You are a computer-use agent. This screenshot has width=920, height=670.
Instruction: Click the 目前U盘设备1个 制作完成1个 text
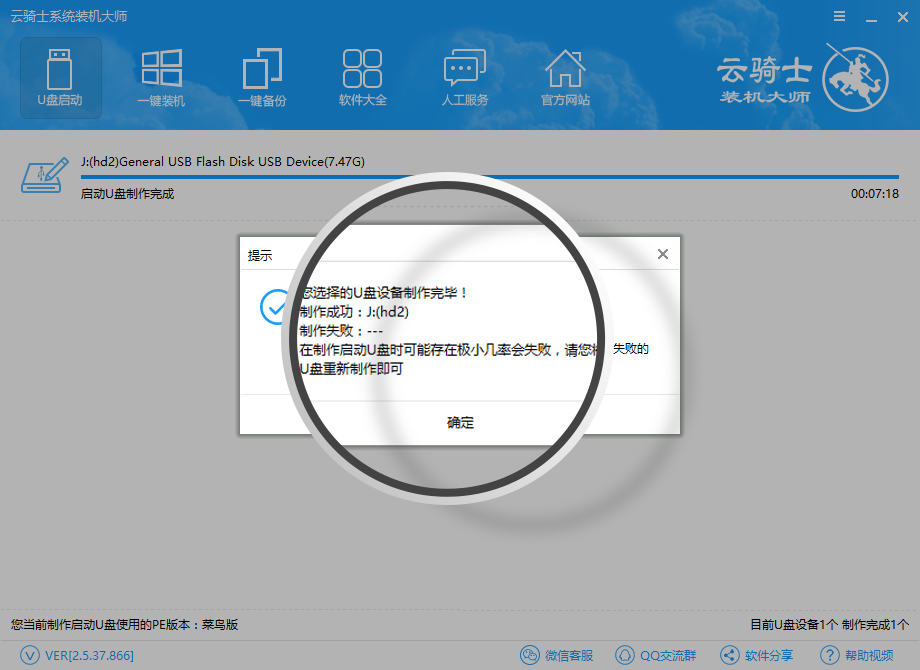click(x=830, y=625)
